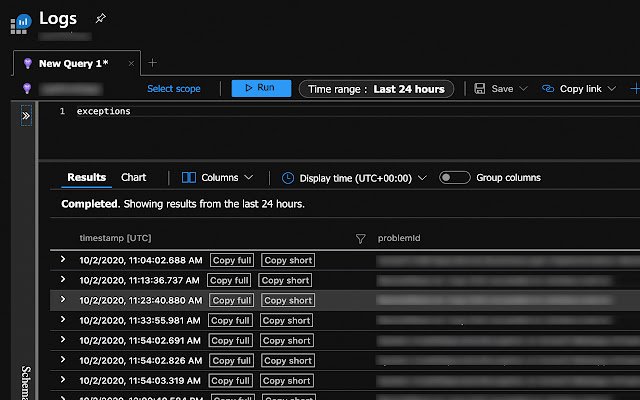Expand the 11:54:02.826 AM row
The height and width of the screenshot is (400, 640).
pyautogui.click(x=63, y=359)
